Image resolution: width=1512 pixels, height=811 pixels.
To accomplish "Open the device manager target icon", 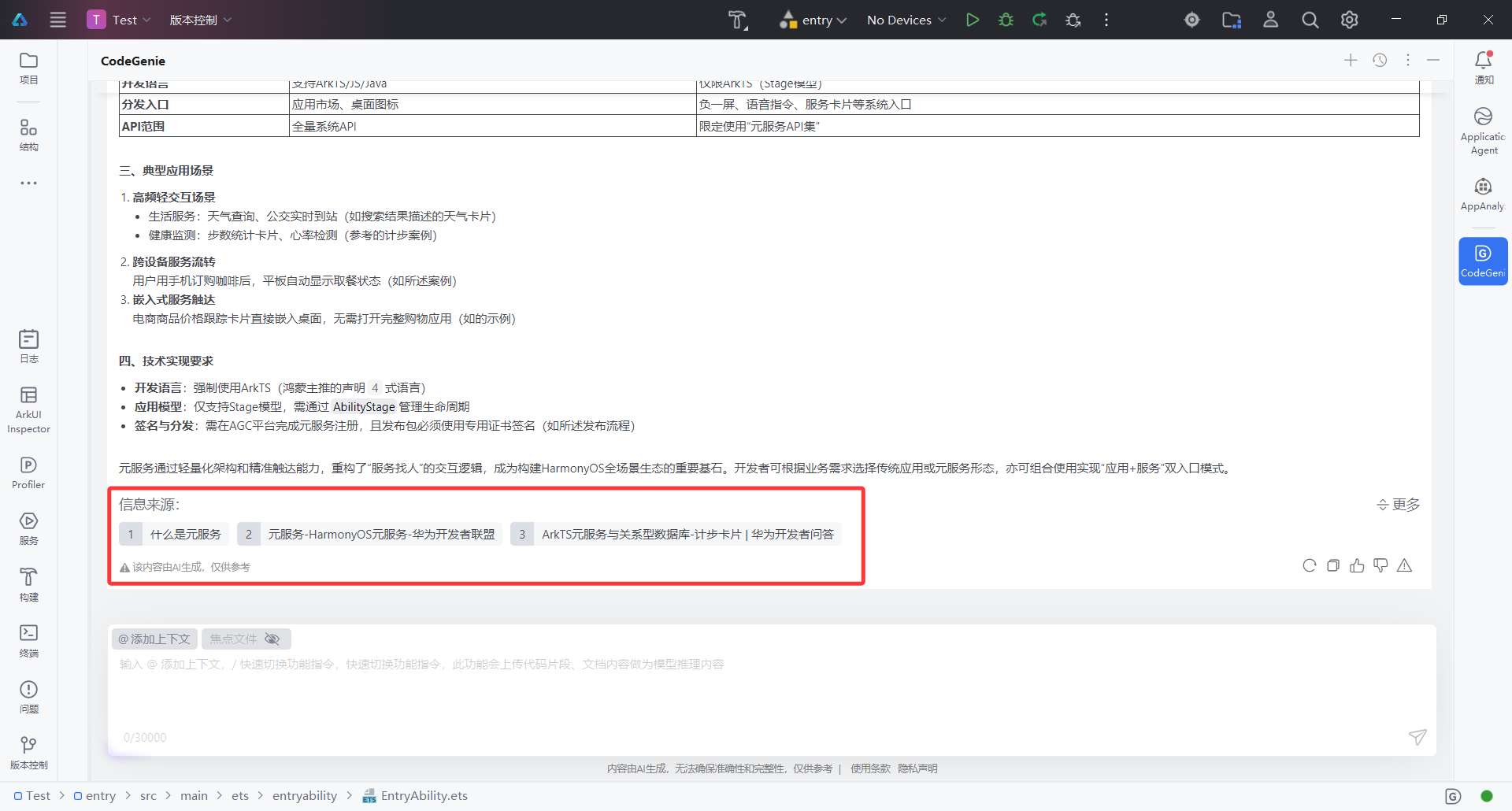I will point(1192,20).
